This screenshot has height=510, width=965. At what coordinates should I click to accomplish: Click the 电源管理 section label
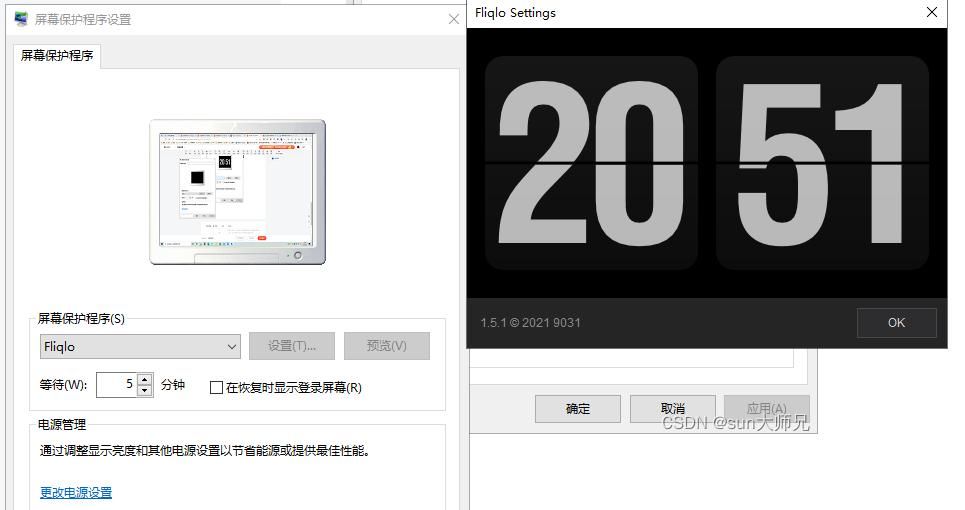click(x=62, y=424)
